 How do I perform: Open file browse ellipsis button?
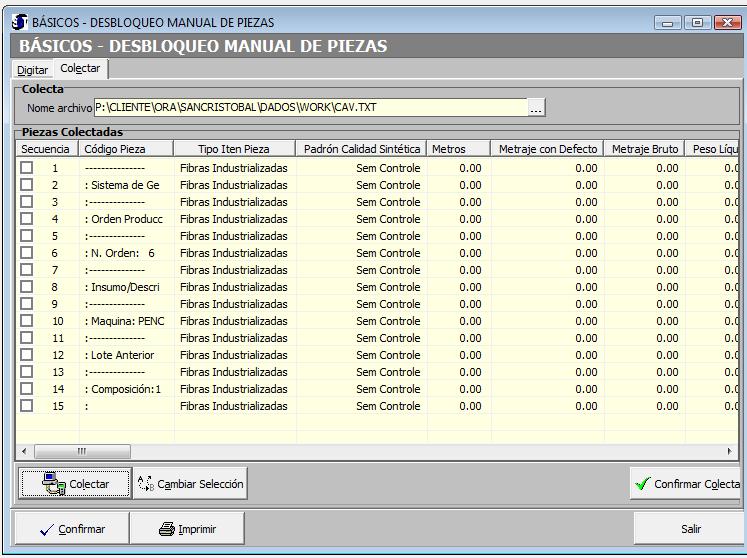537,108
